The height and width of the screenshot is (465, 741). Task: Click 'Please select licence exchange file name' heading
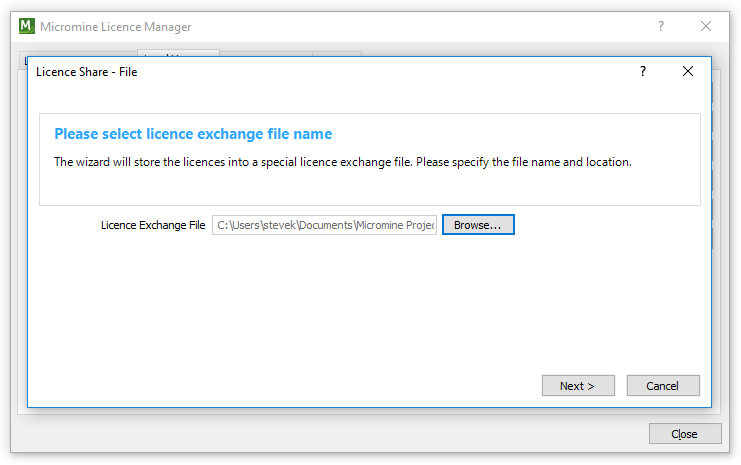(x=193, y=134)
